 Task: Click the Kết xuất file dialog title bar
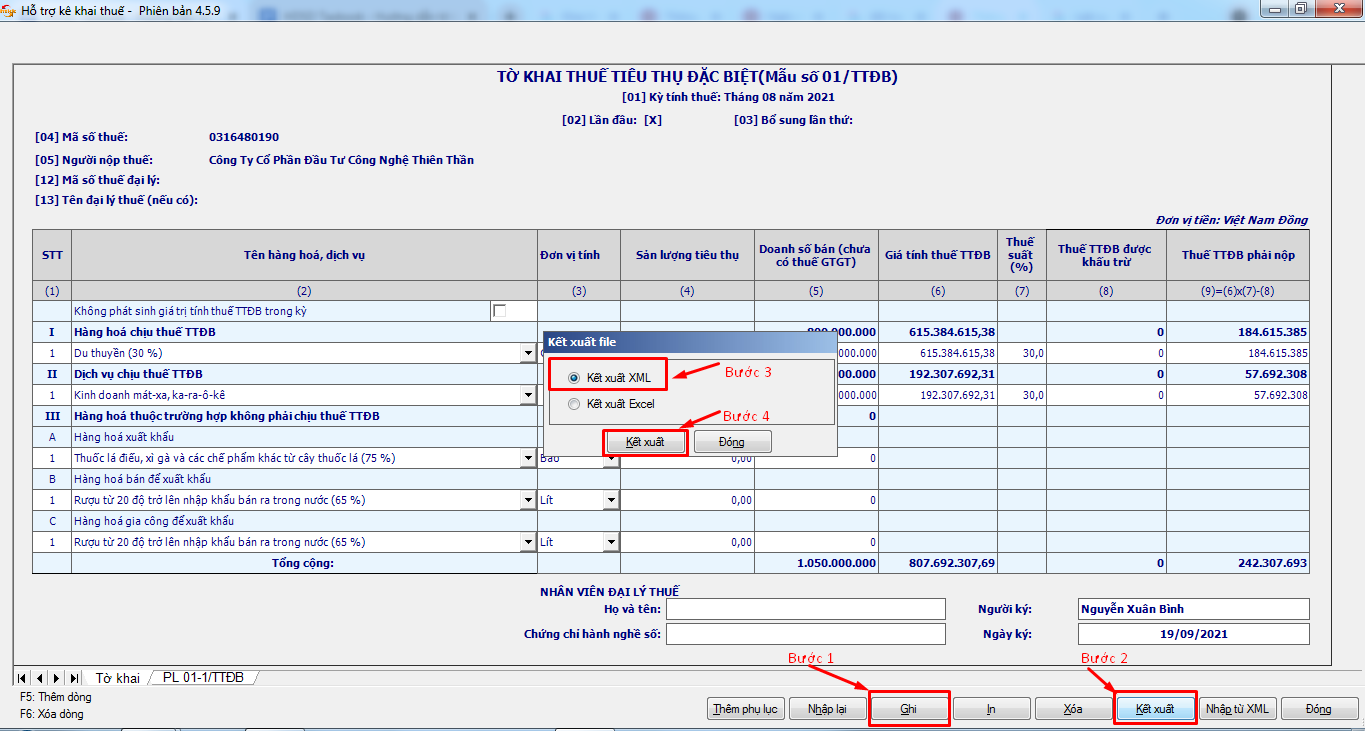coord(690,342)
